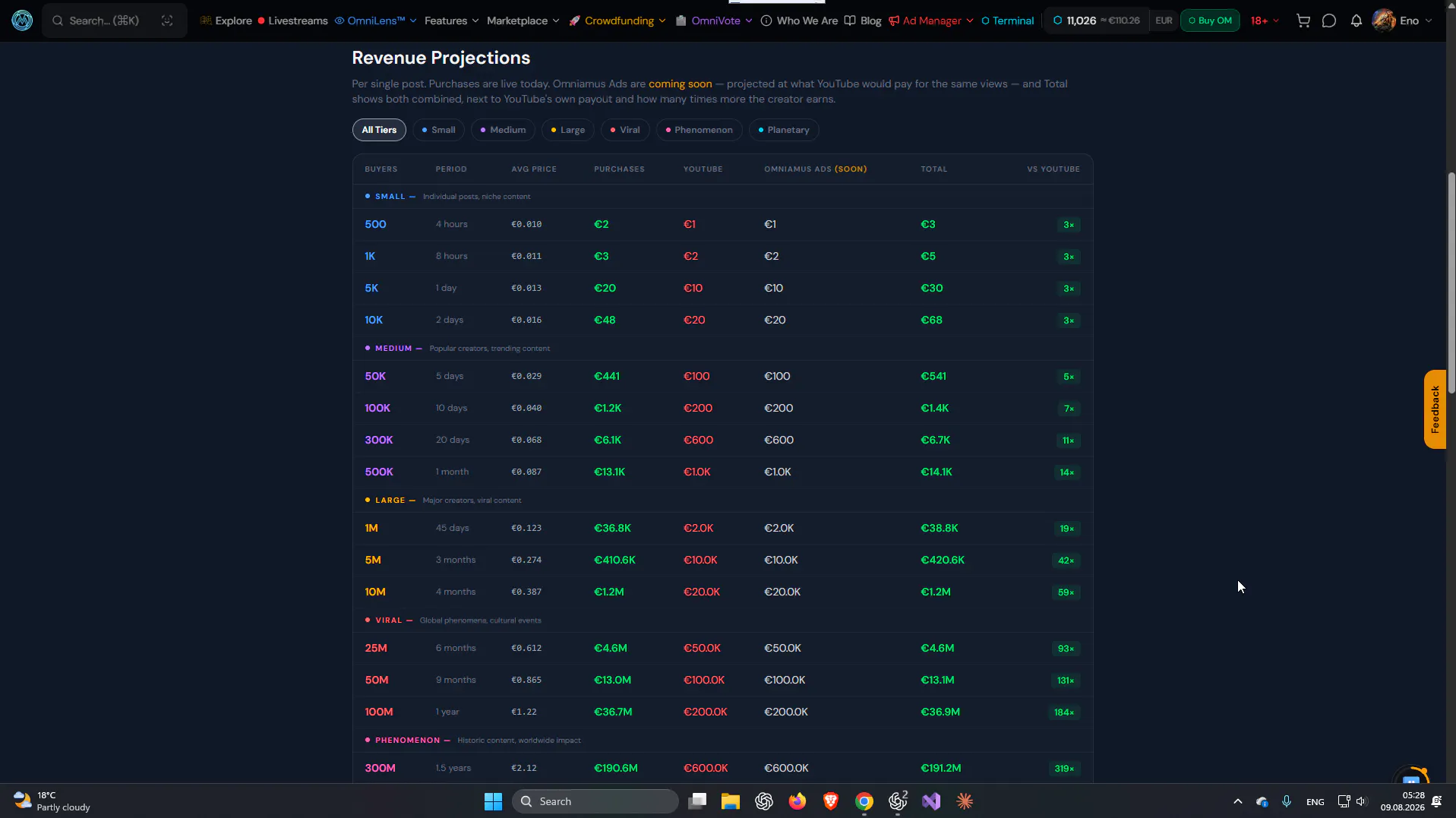The height and width of the screenshot is (818, 1456).
Task: Show hidden system tray icons
Action: coord(1238,801)
